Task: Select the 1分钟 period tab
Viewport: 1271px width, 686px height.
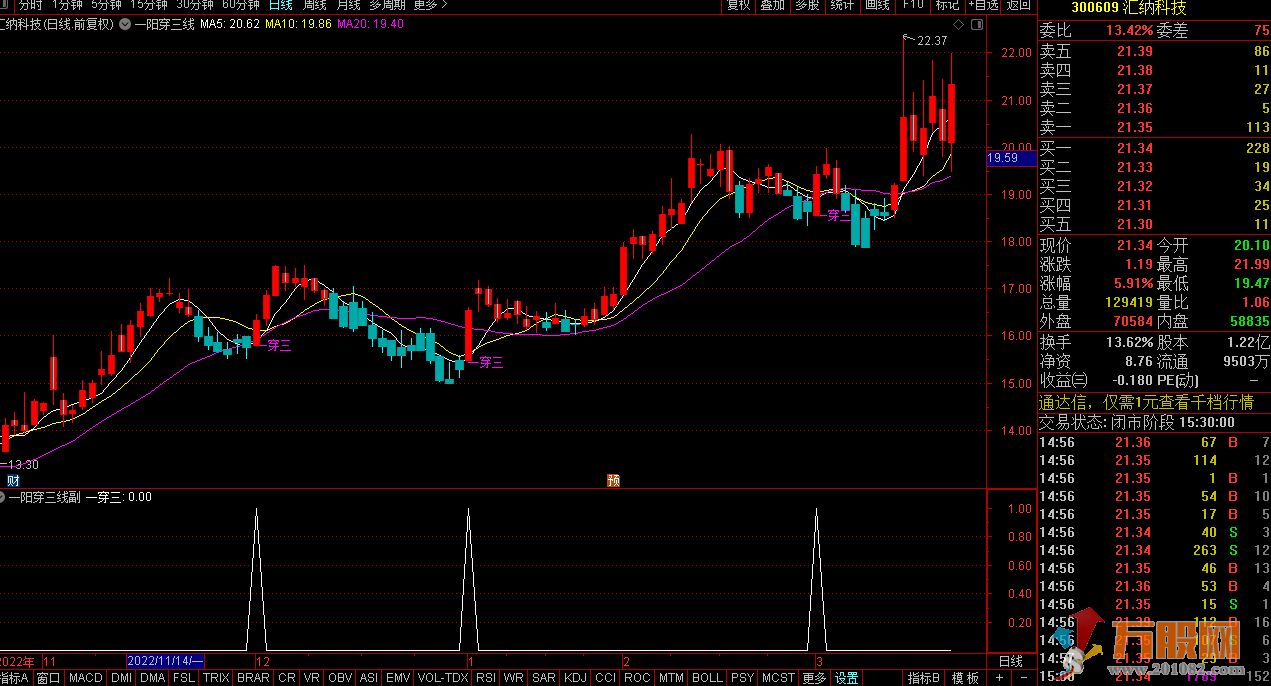Action: pyautogui.click(x=67, y=5)
